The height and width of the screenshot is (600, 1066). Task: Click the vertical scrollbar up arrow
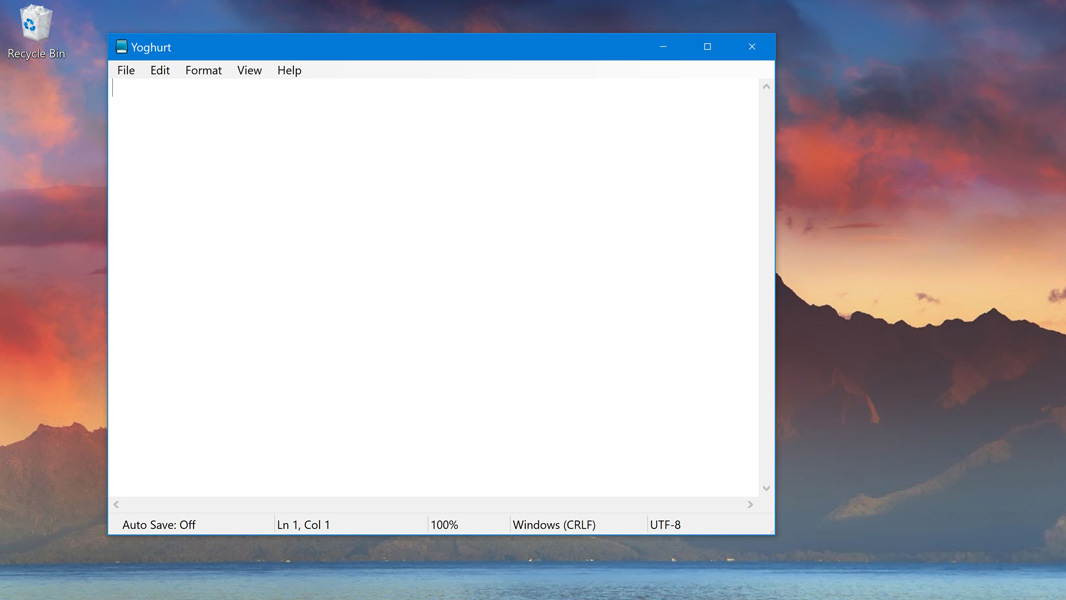point(766,87)
